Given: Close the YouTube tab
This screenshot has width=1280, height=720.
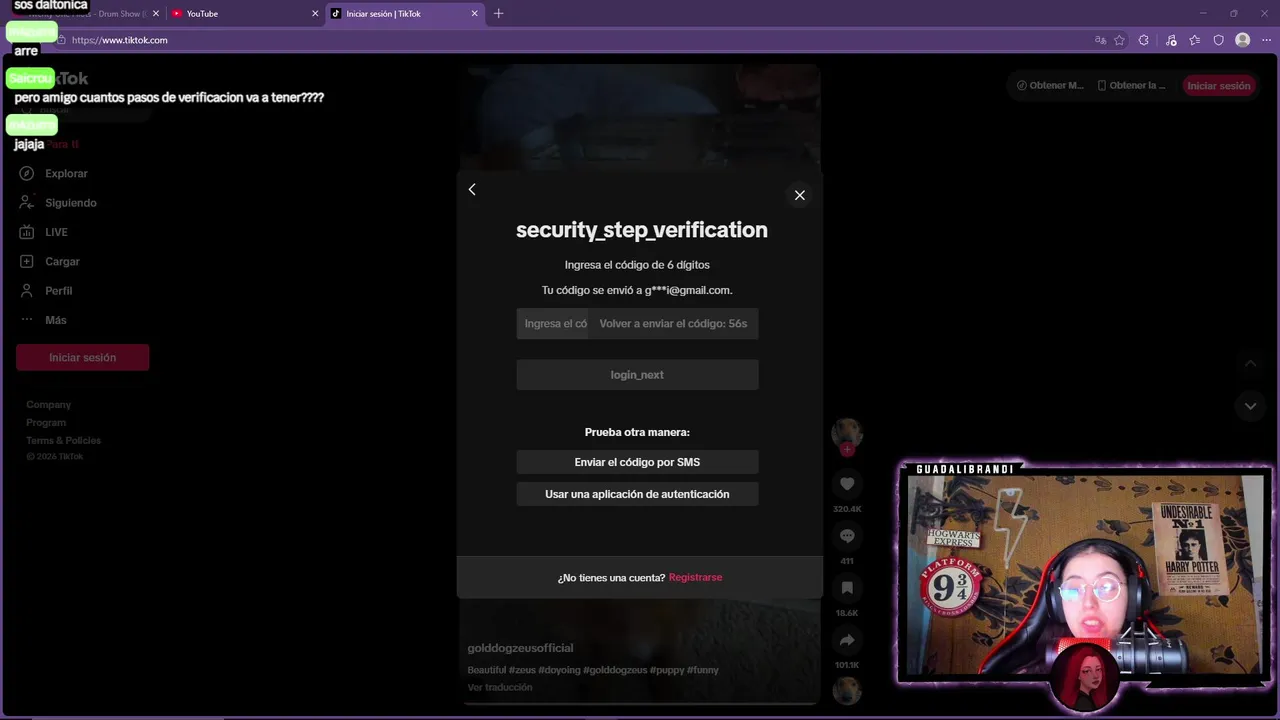Looking at the screenshot, I should [315, 14].
